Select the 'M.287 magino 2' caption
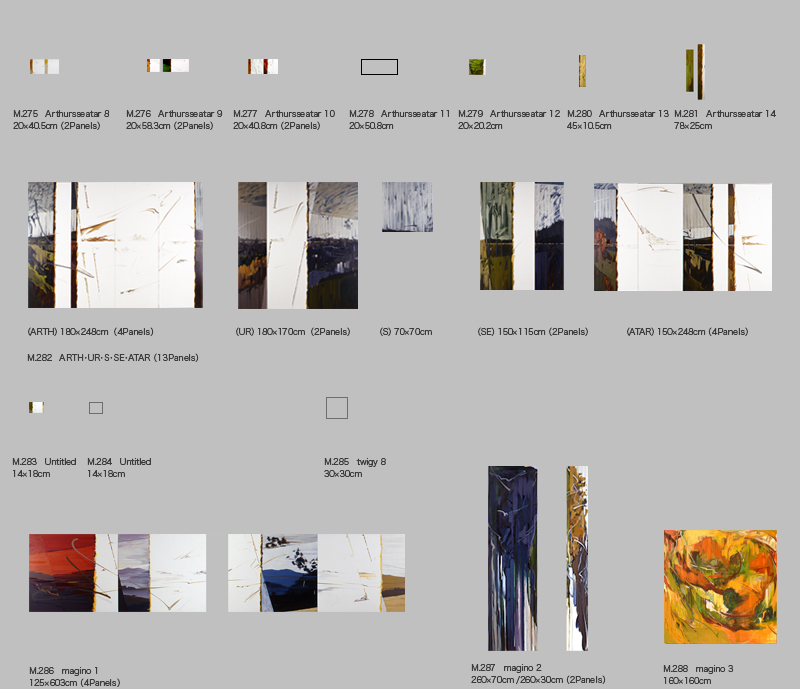This screenshot has width=800, height=689. (x=506, y=668)
